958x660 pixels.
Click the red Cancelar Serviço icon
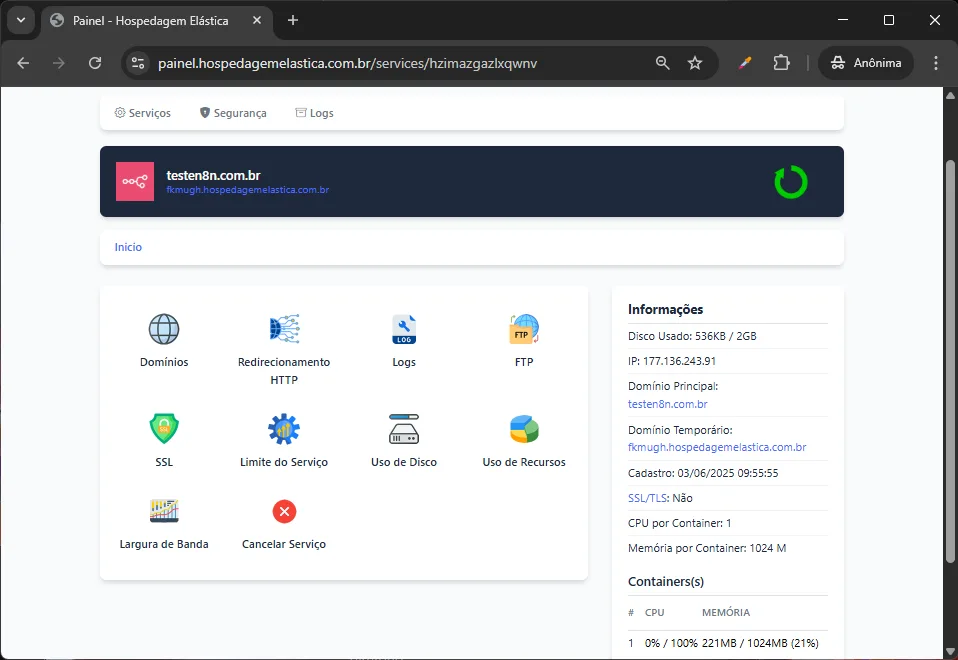pyautogui.click(x=284, y=512)
